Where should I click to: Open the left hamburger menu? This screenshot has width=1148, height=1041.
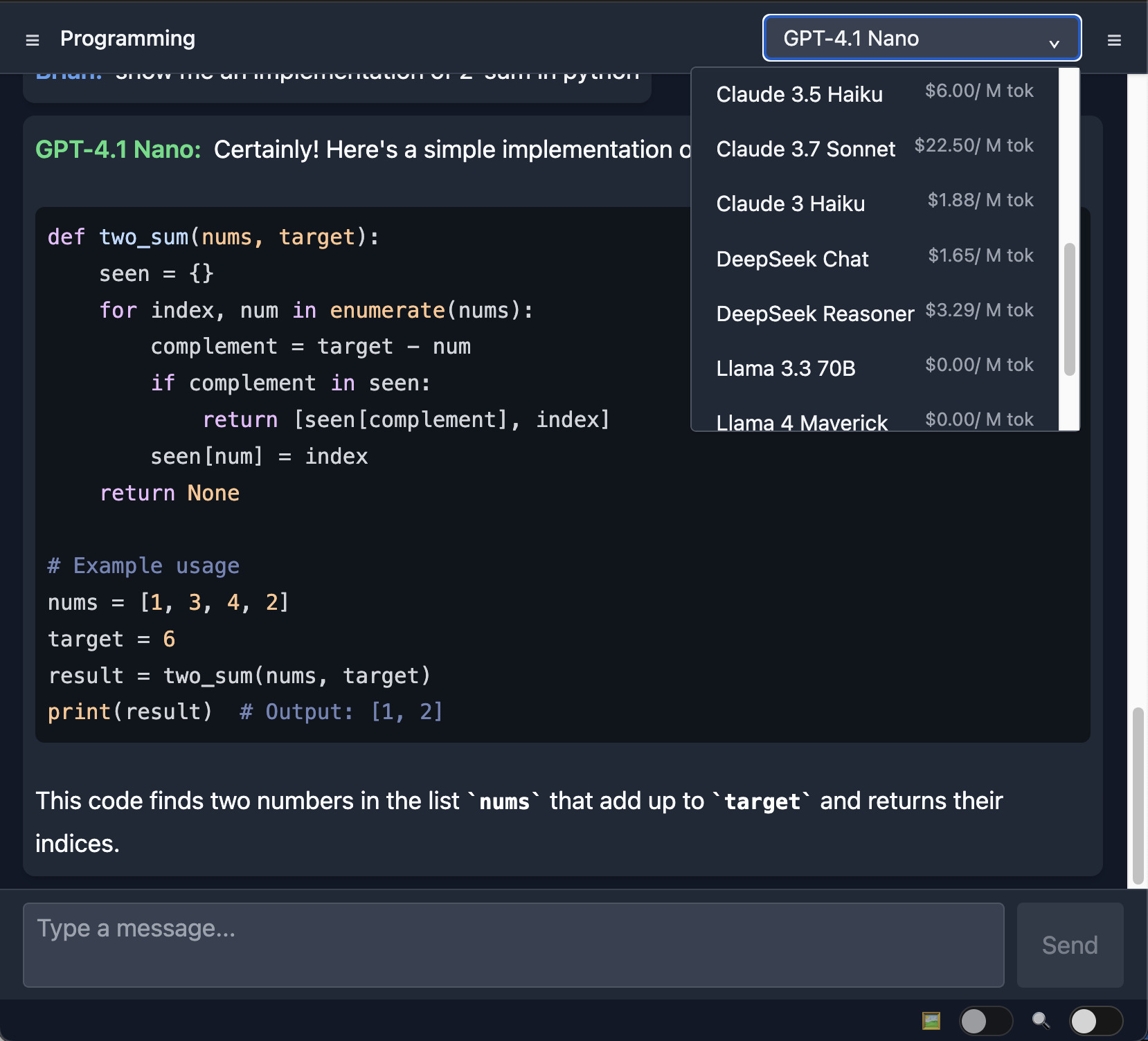(32, 39)
